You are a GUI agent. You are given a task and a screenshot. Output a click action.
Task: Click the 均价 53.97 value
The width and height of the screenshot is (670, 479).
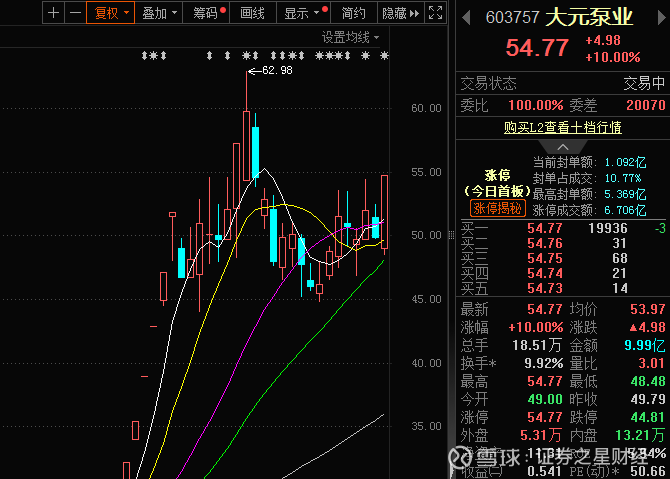pos(648,309)
